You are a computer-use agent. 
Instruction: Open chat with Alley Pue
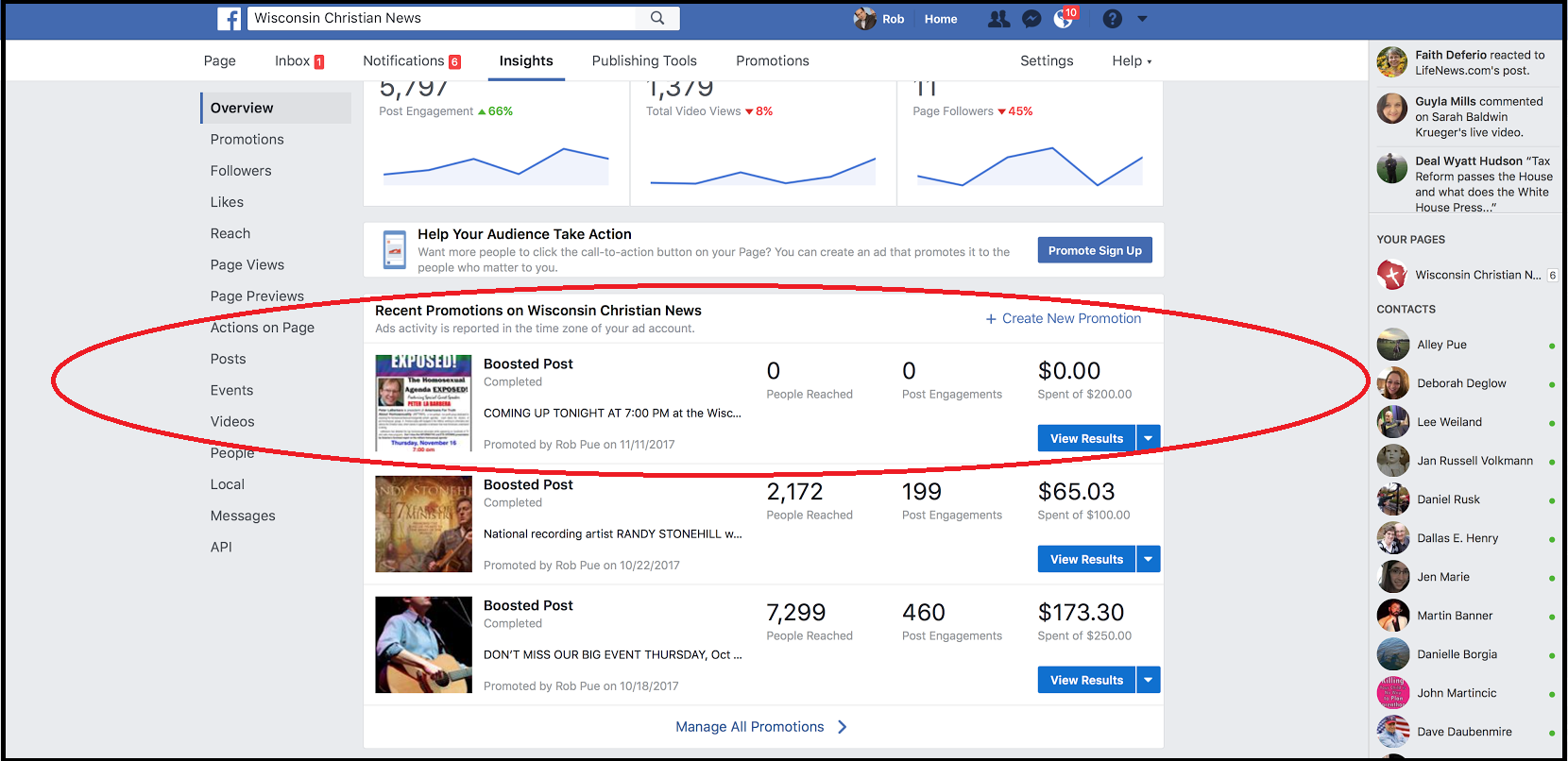pos(1465,345)
